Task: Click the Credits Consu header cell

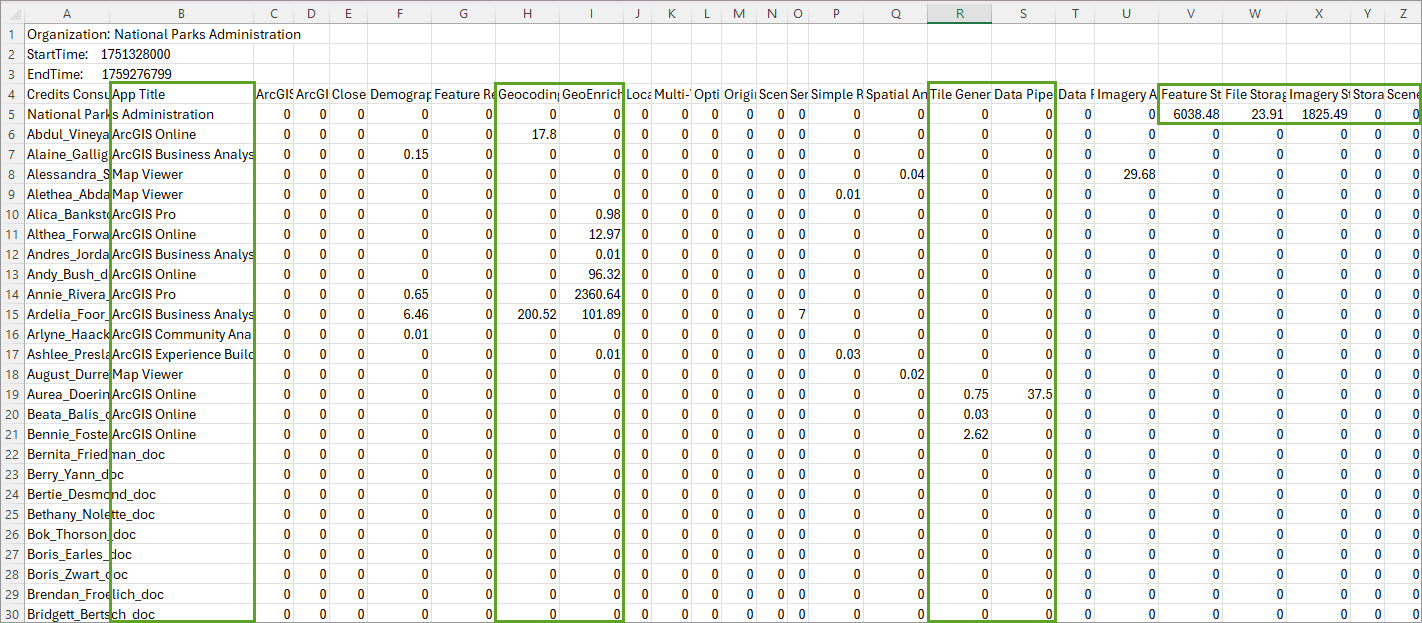Action: [x=66, y=94]
